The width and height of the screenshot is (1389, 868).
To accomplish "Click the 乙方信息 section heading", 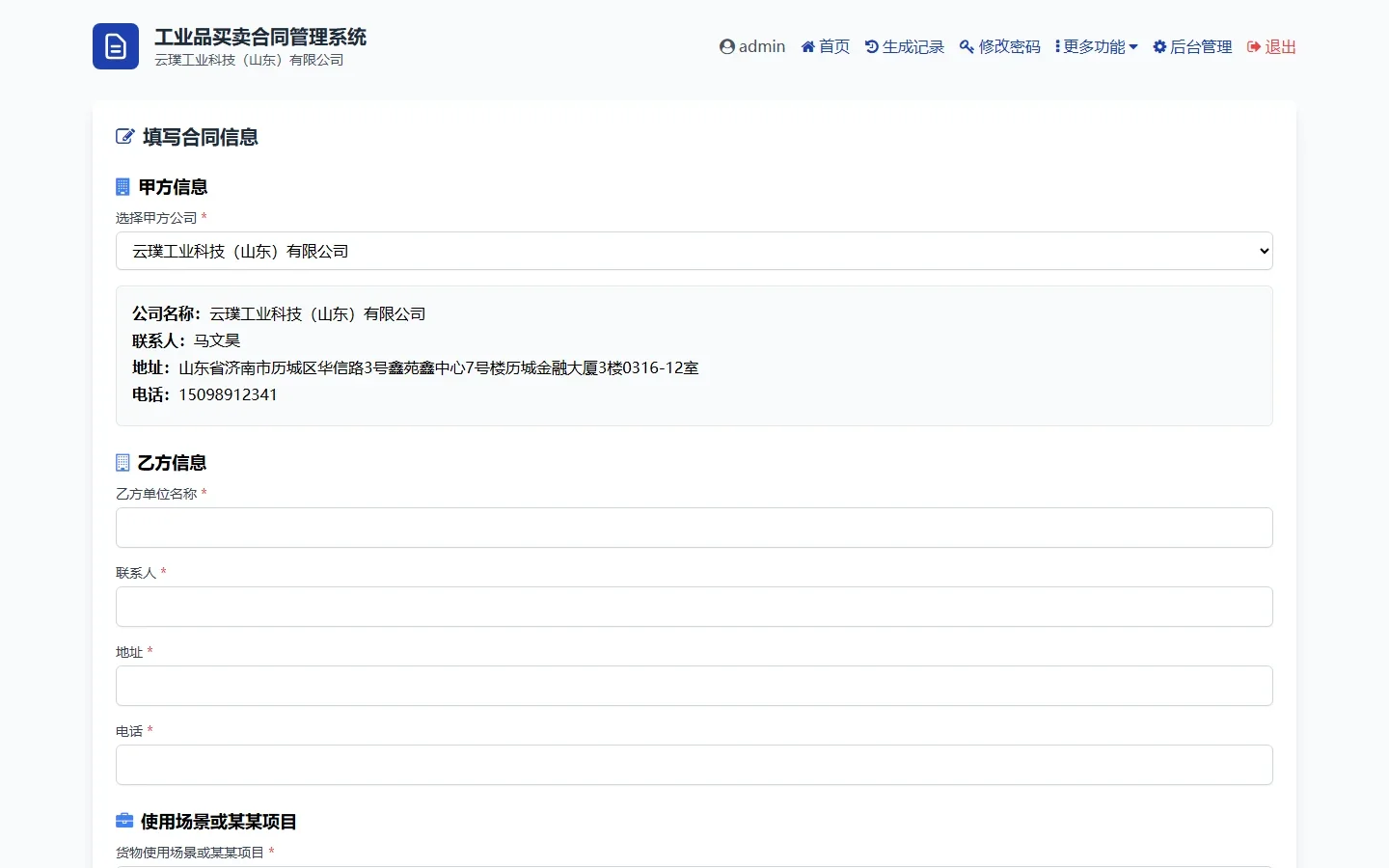I will click(172, 462).
